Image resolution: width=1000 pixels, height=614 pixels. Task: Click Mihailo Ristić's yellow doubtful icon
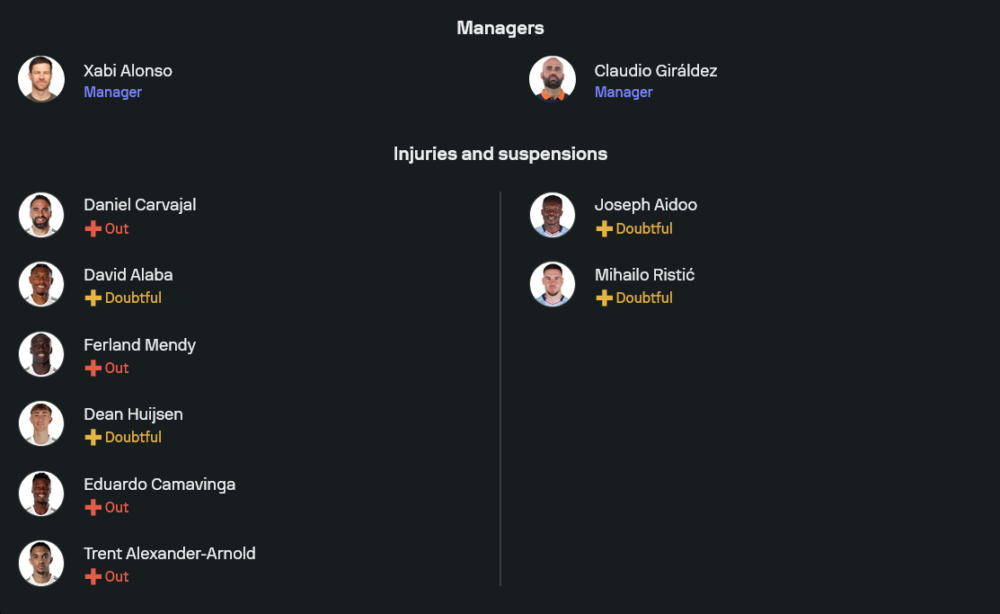[x=604, y=298]
